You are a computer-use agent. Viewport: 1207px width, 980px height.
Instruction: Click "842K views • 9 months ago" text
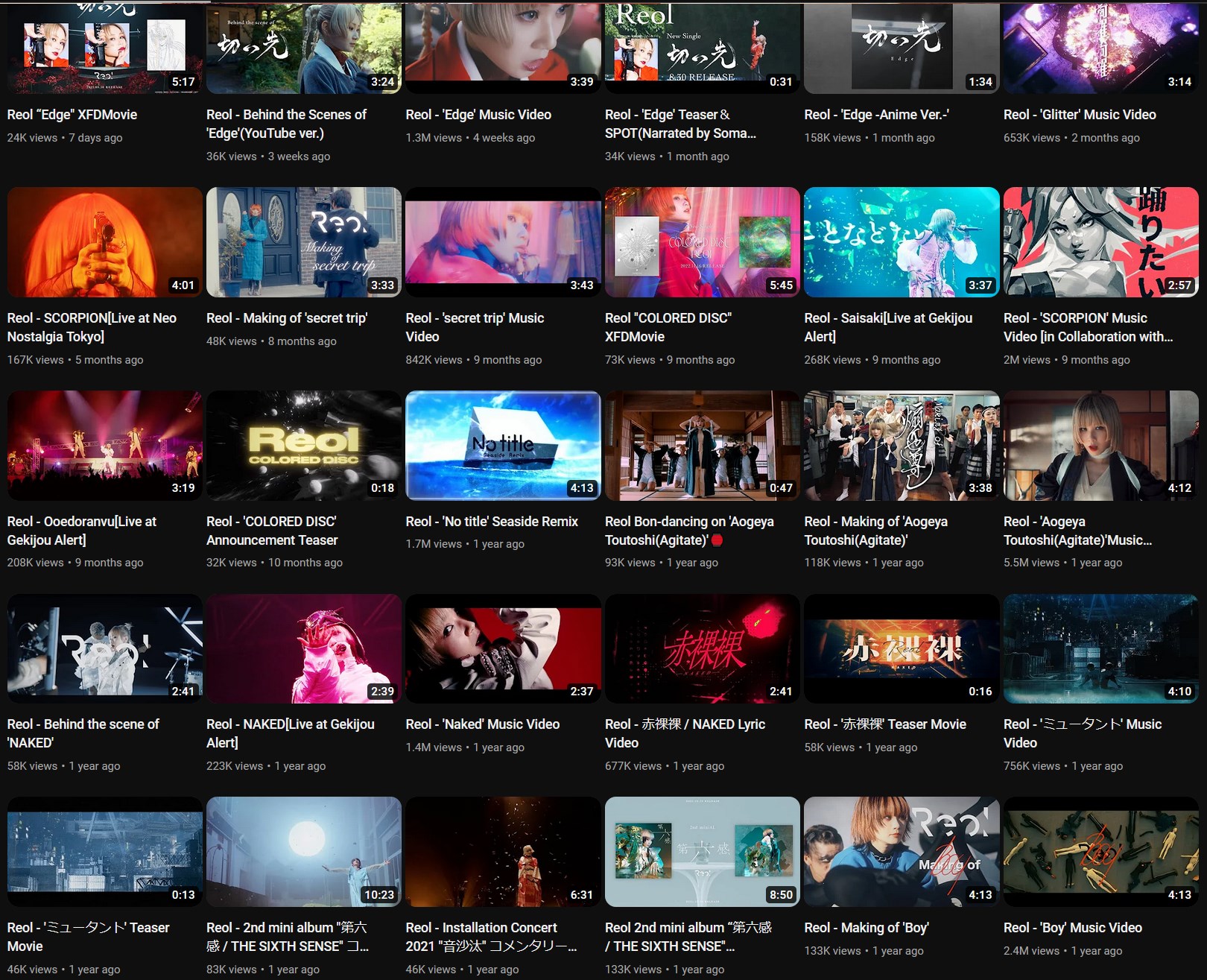coord(474,360)
